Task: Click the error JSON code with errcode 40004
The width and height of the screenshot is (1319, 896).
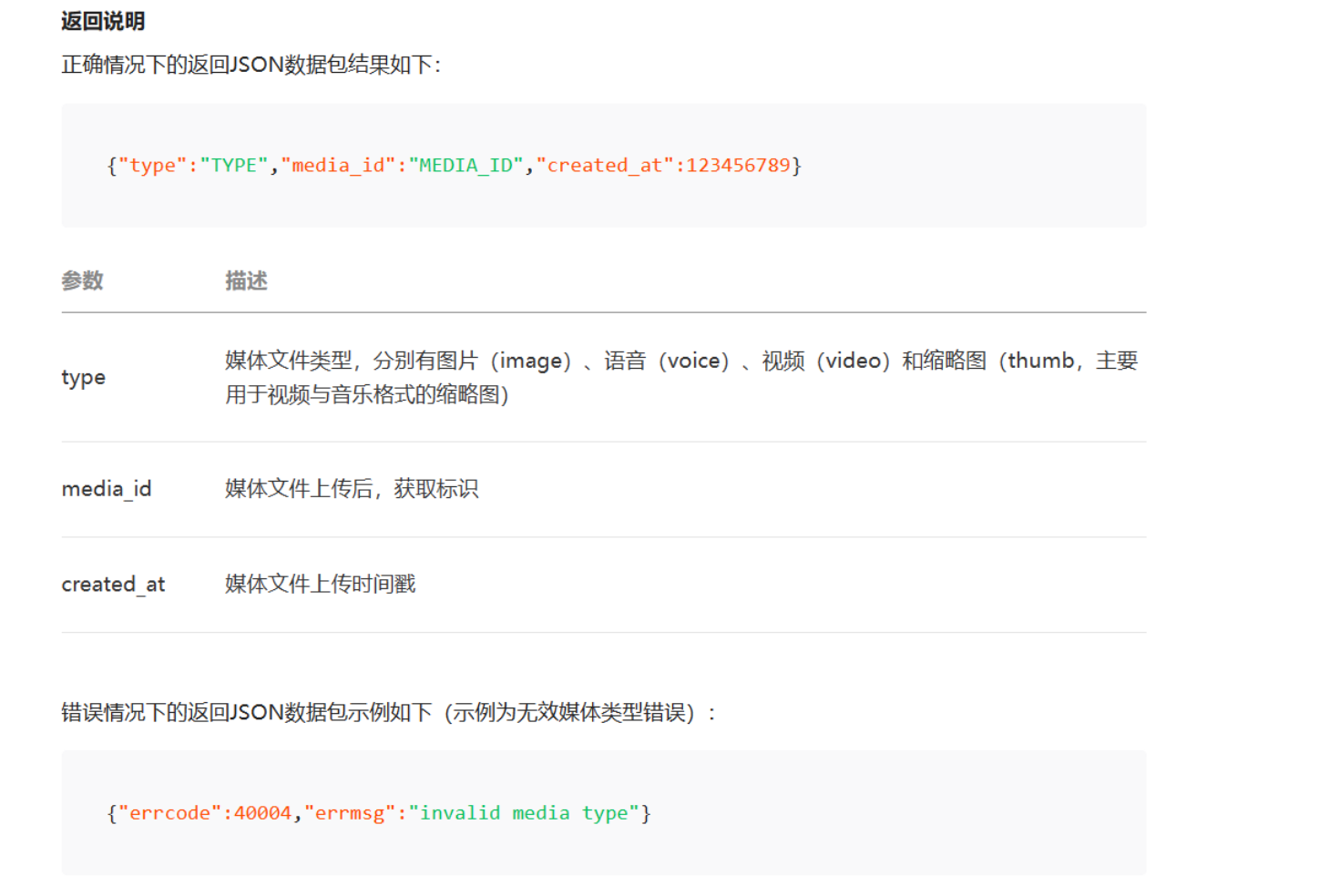Action: (379, 813)
